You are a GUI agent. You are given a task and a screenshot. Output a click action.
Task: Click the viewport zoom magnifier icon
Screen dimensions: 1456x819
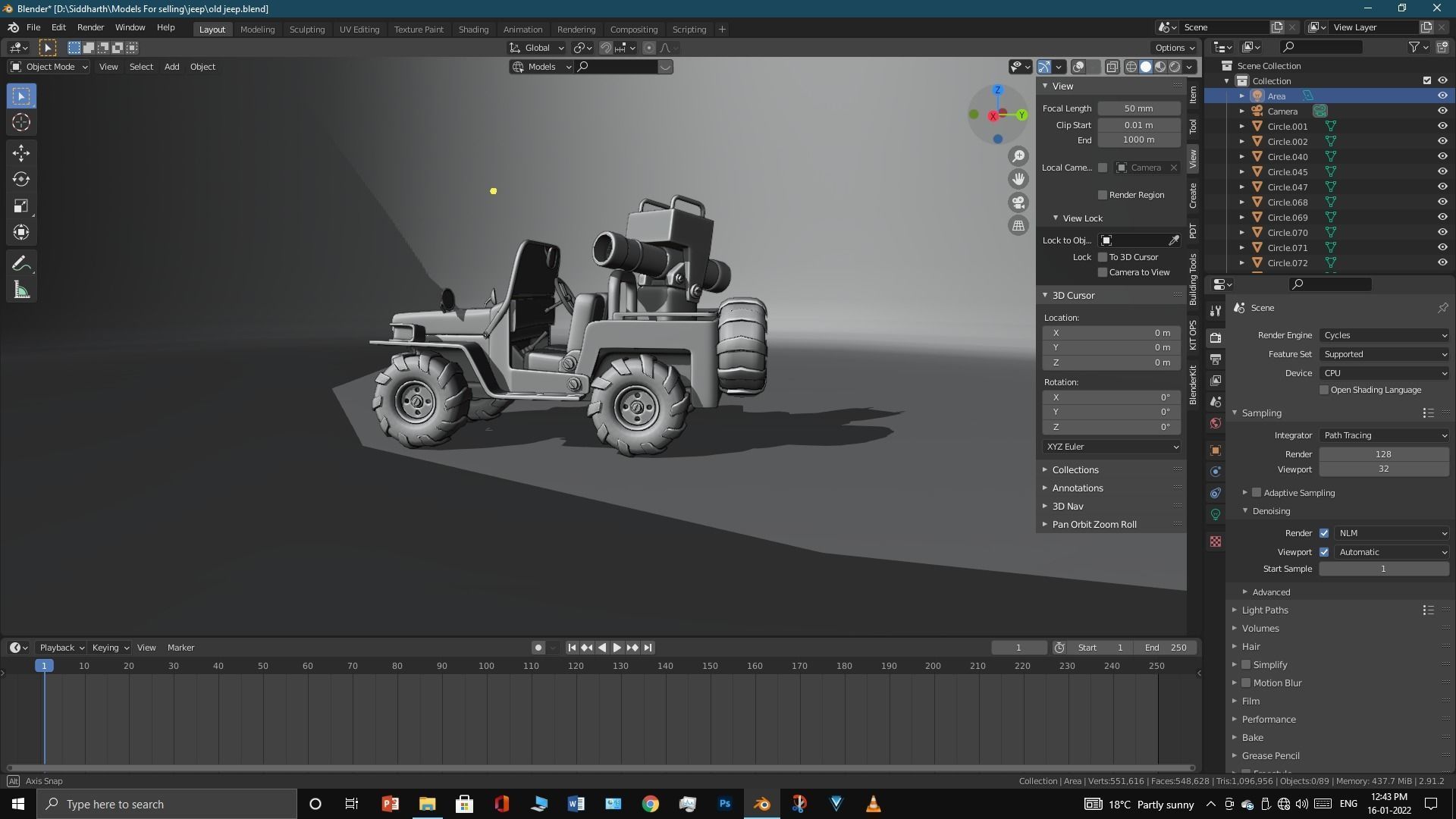pyautogui.click(x=1018, y=156)
